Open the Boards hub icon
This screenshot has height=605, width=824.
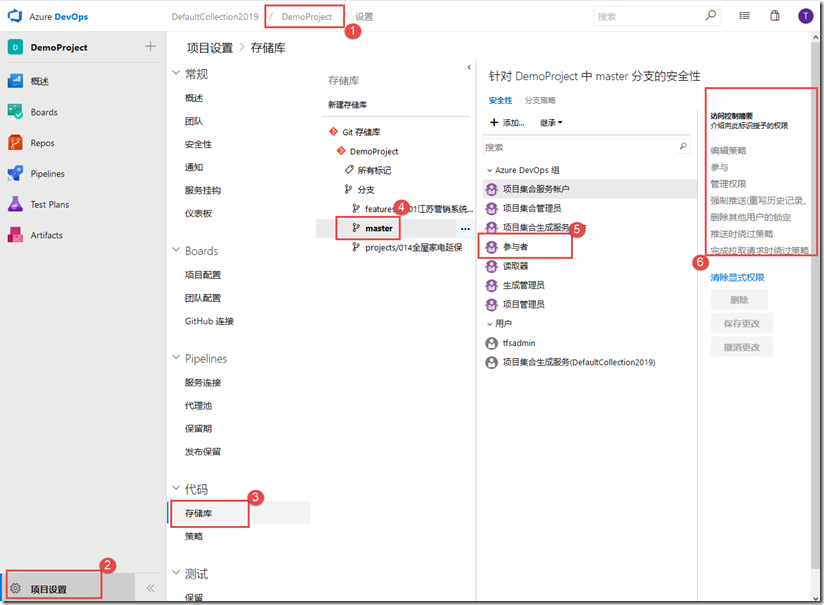(x=15, y=112)
